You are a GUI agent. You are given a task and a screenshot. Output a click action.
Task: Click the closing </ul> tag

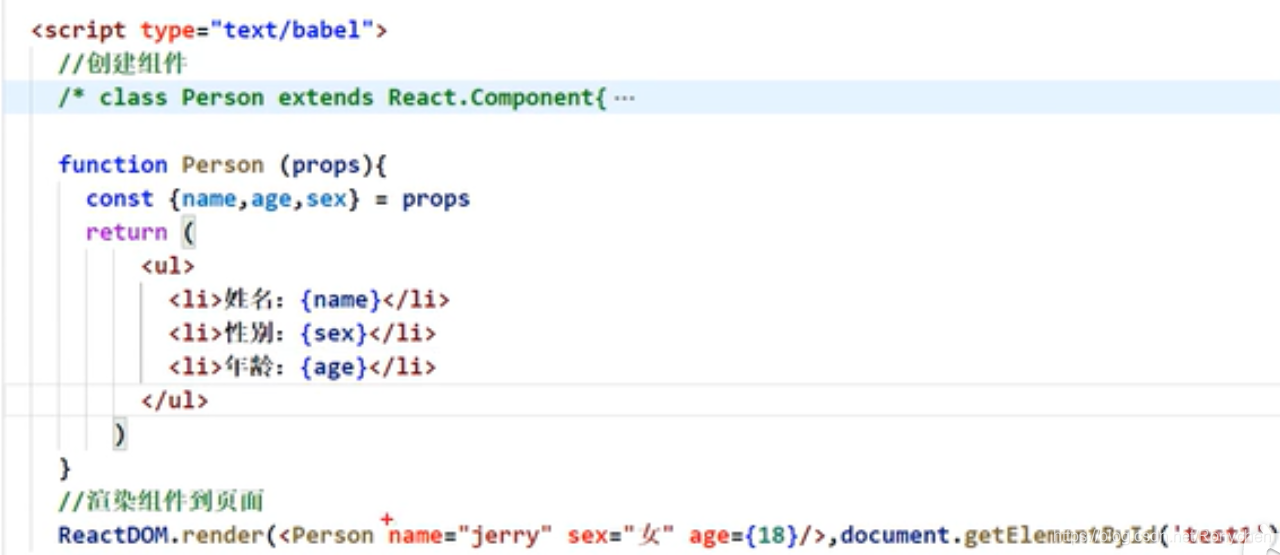(x=175, y=401)
